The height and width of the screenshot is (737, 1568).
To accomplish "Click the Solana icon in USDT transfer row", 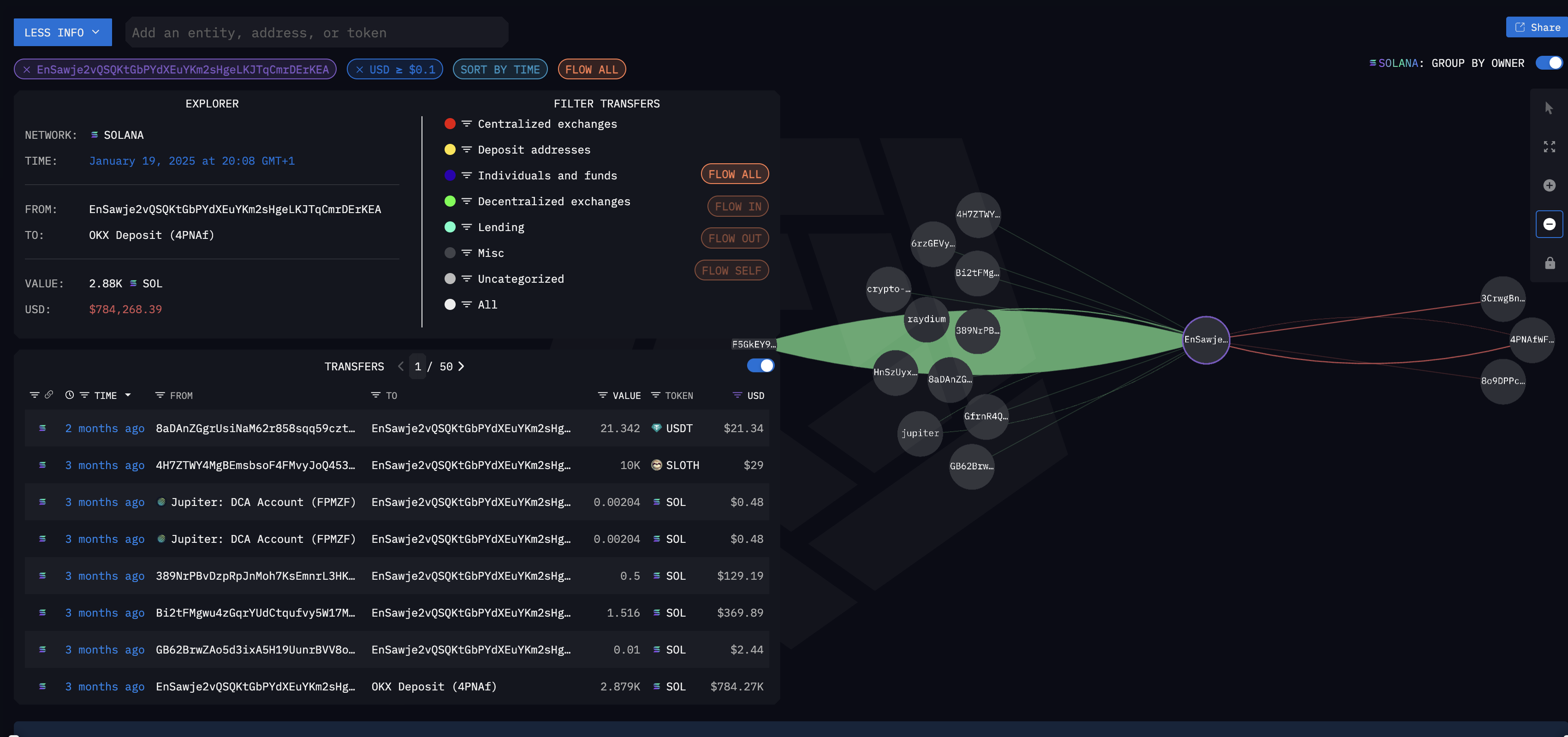I will (x=42, y=428).
